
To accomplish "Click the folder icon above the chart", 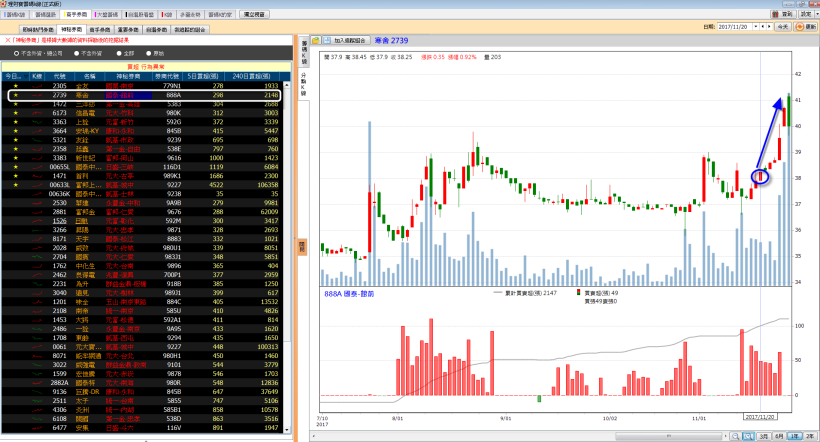I will [x=315, y=40].
